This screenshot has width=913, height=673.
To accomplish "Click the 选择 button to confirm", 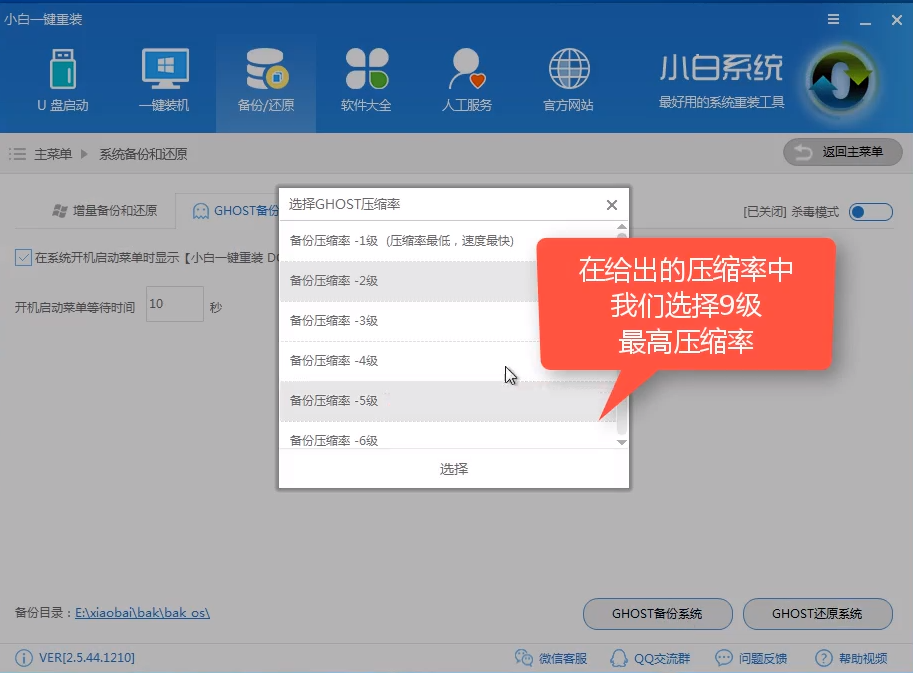I will tap(453, 467).
